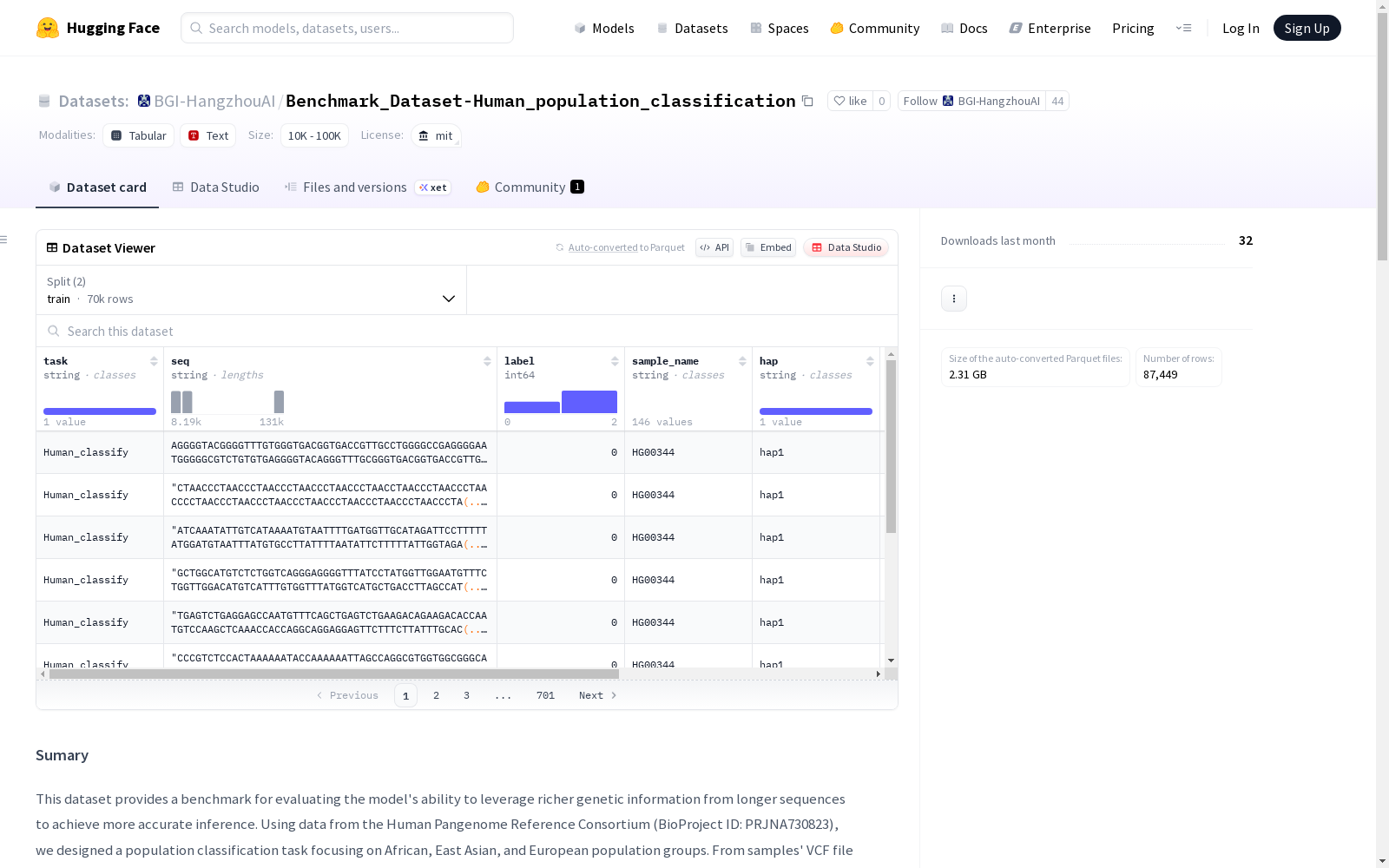
Task: Click the pagination ellipsis button
Action: [503, 695]
